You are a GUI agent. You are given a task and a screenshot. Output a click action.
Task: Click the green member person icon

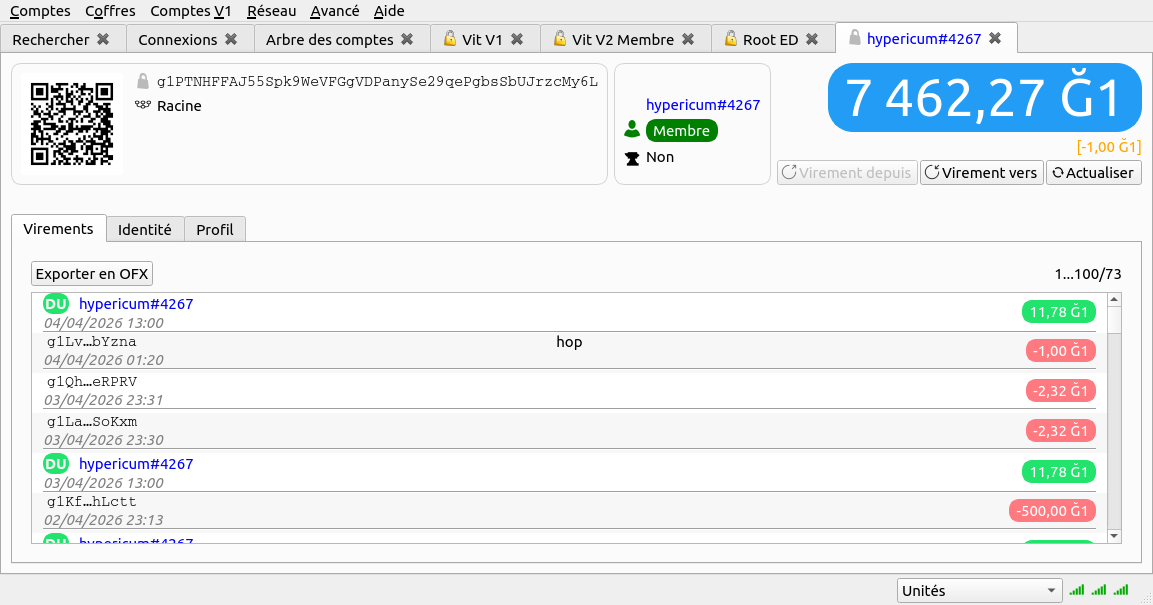pyautogui.click(x=632, y=130)
